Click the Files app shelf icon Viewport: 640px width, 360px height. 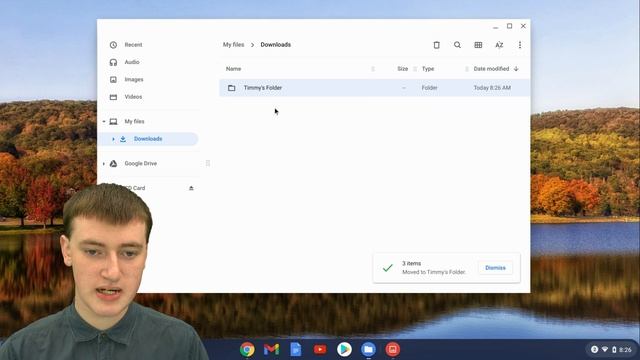368,349
